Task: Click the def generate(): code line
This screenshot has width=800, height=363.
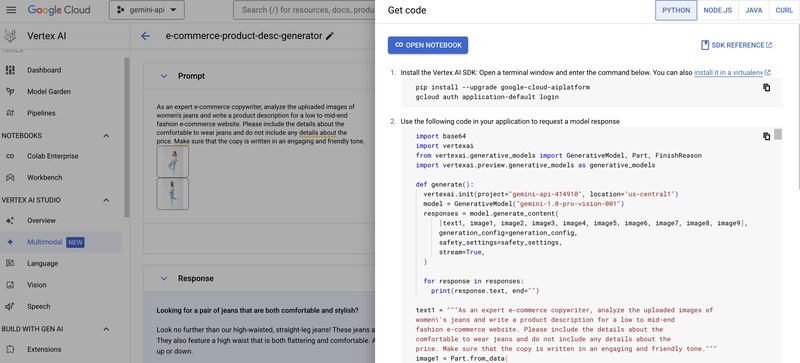Action: [x=445, y=184]
